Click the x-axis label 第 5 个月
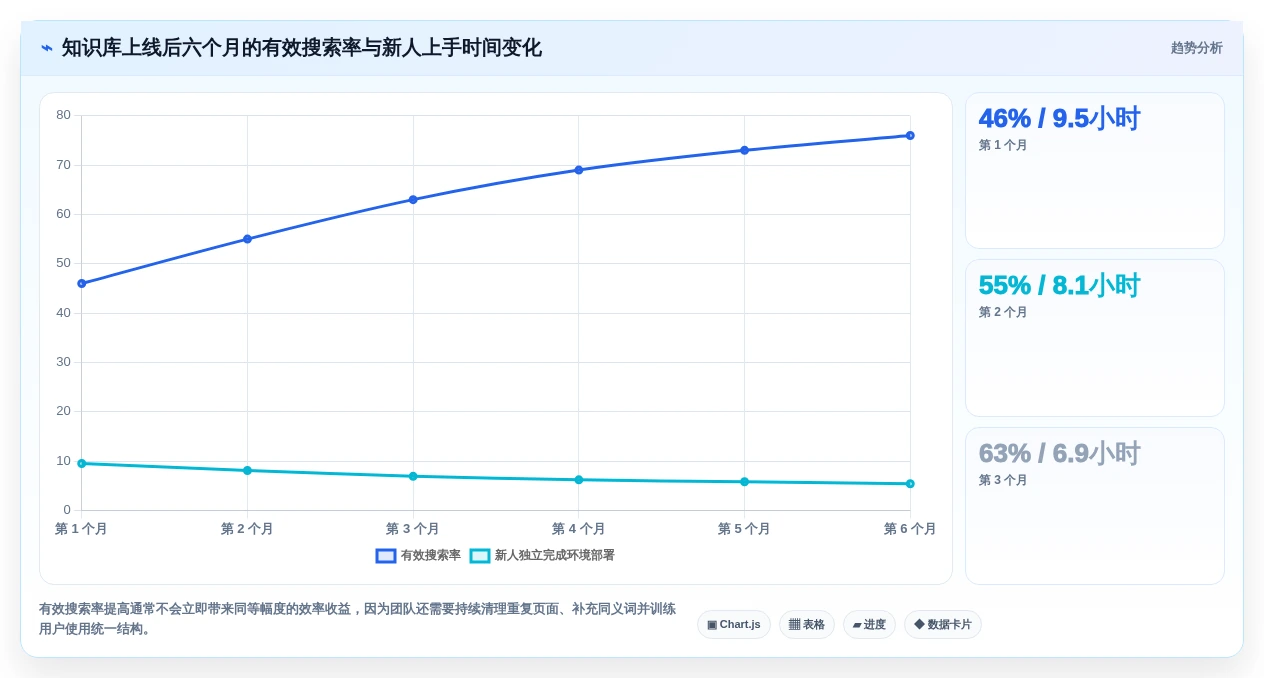The image size is (1264, 678). (x=744, y=529)
